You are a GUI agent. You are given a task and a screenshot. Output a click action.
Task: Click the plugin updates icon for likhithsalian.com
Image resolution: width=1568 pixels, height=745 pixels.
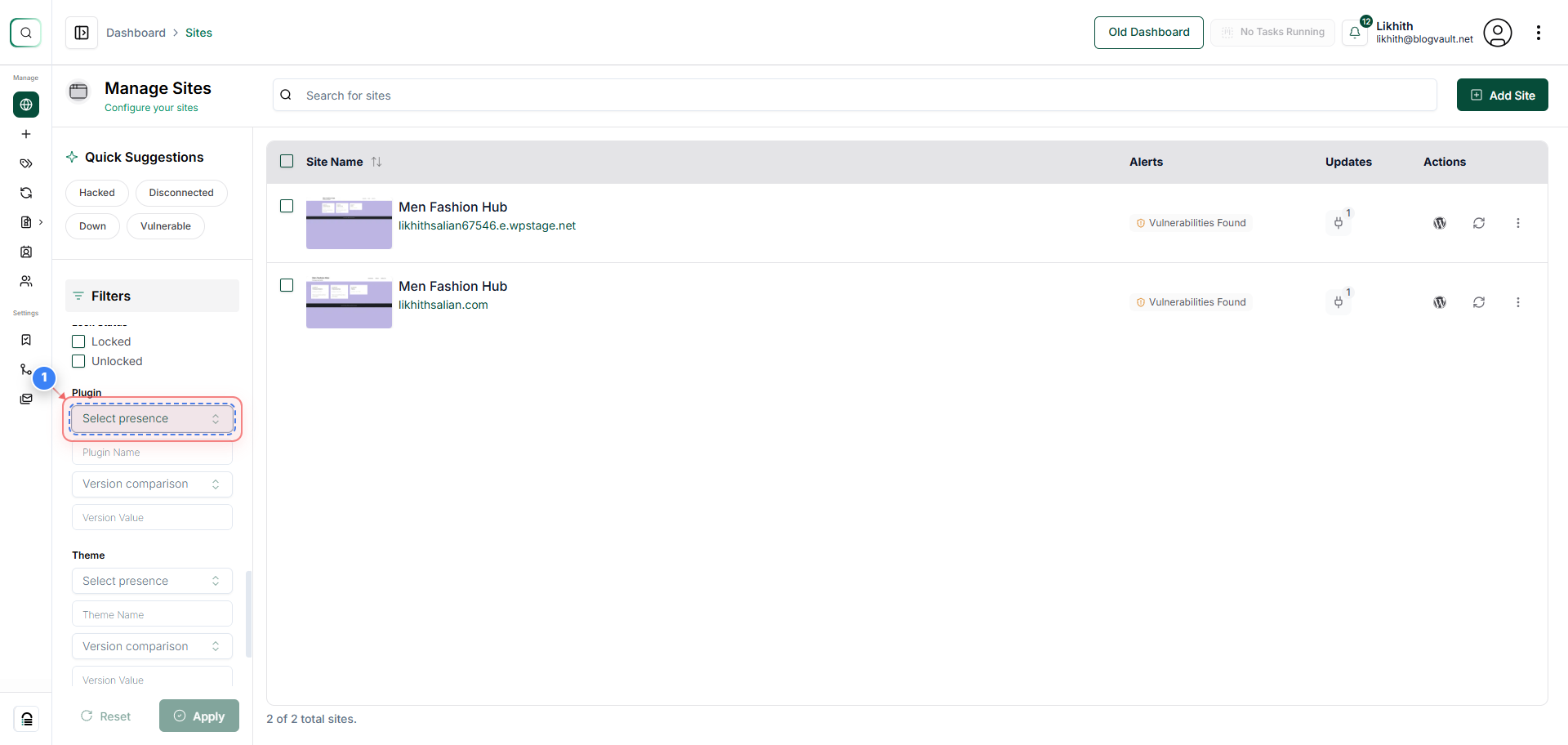coord(1339,301)
